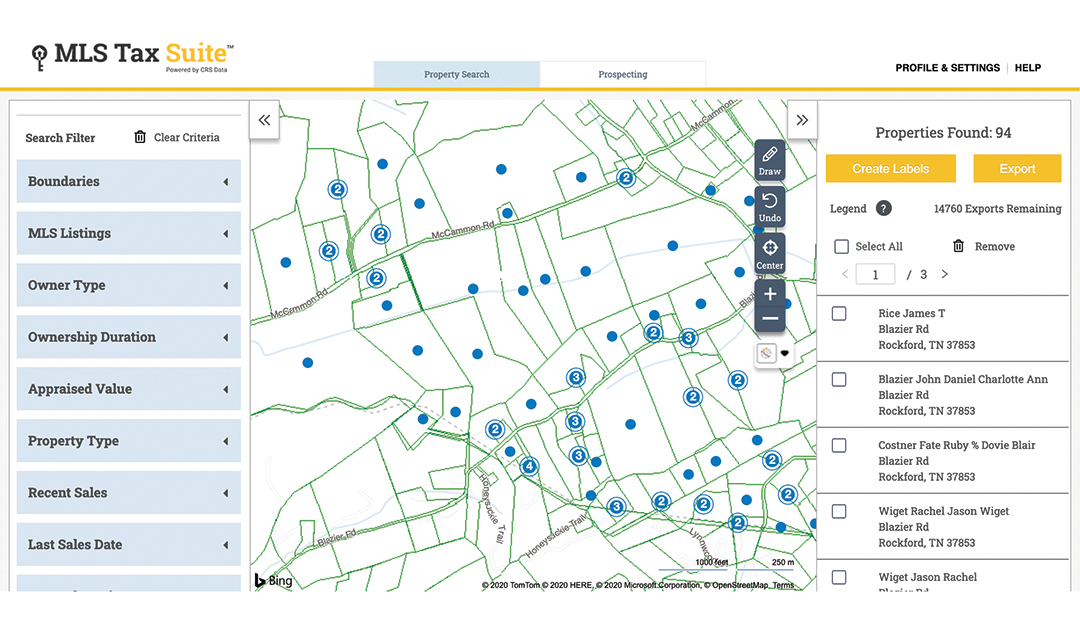The image size is (1080, 627).
Task: Click the trash icon to clear criteria
Action: (x=140, y=137)
